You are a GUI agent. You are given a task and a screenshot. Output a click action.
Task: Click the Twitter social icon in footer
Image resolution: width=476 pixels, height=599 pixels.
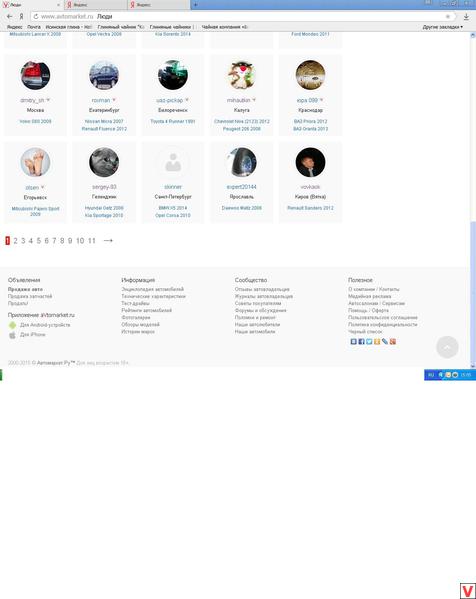pos(369,342)
